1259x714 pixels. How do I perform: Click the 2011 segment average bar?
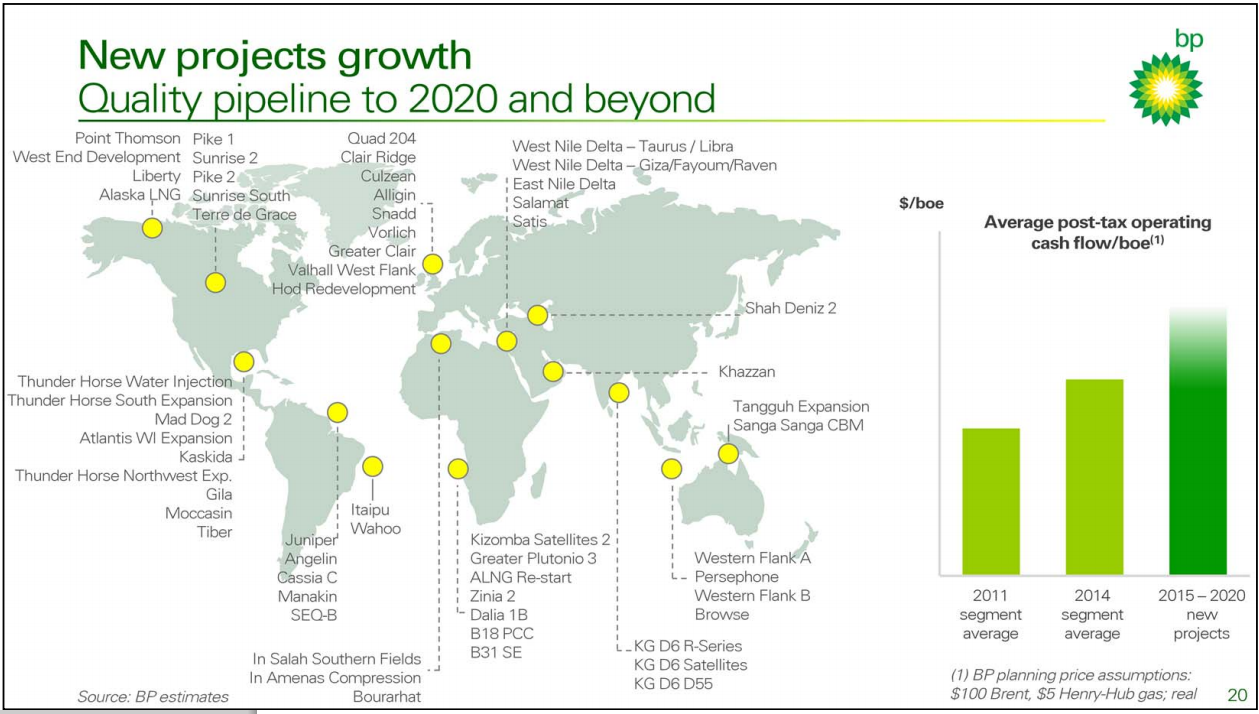click(991, 501)
